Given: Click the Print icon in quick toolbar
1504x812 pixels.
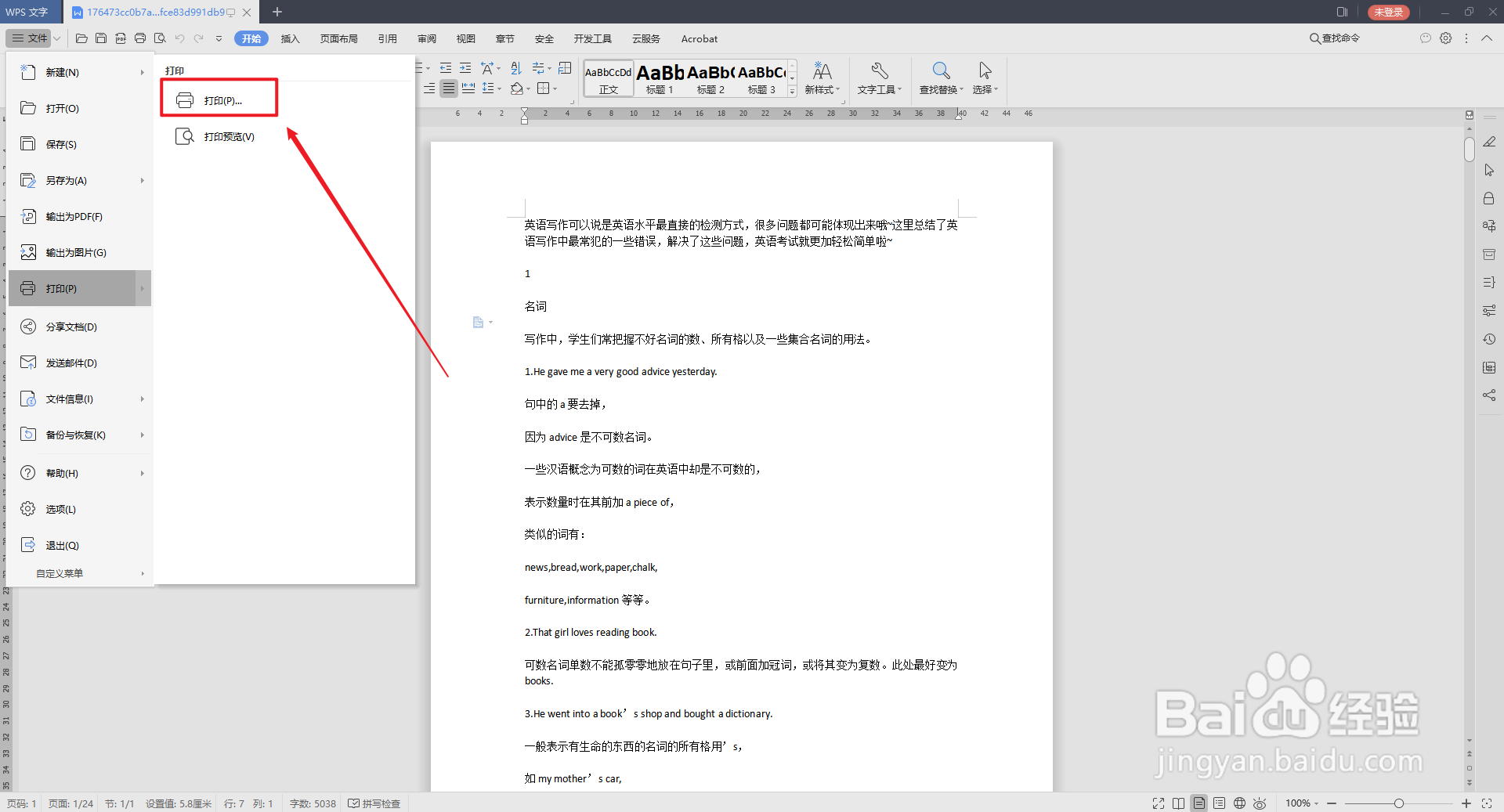Looking at the screenshot, I should pos(140,38).
